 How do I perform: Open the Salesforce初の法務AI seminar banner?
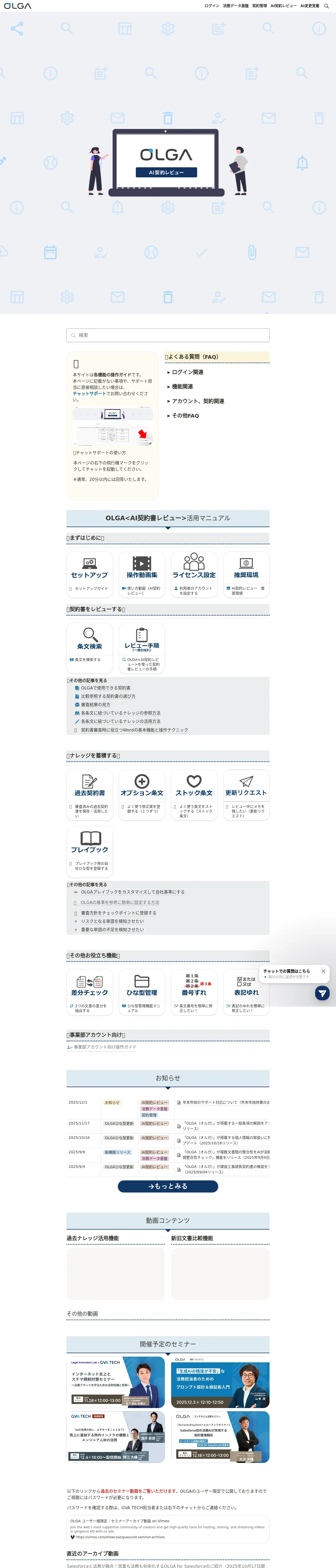pos(220,1437)
